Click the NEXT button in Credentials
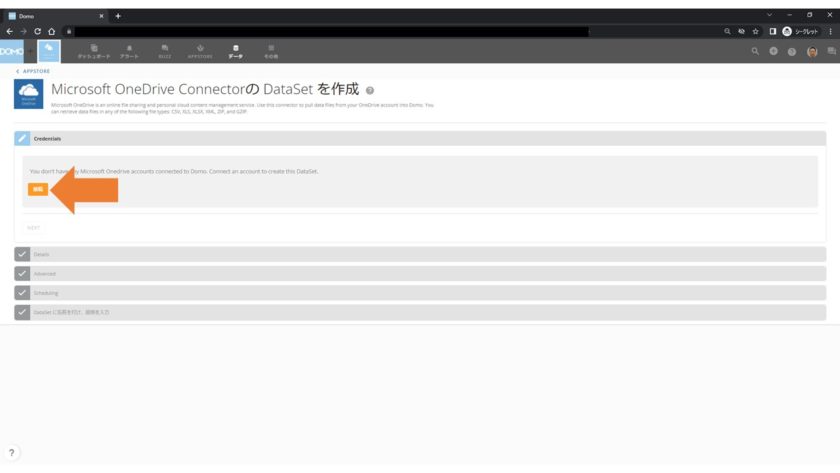This screenshot has height=473, width=840. click(x=33, y=228)
